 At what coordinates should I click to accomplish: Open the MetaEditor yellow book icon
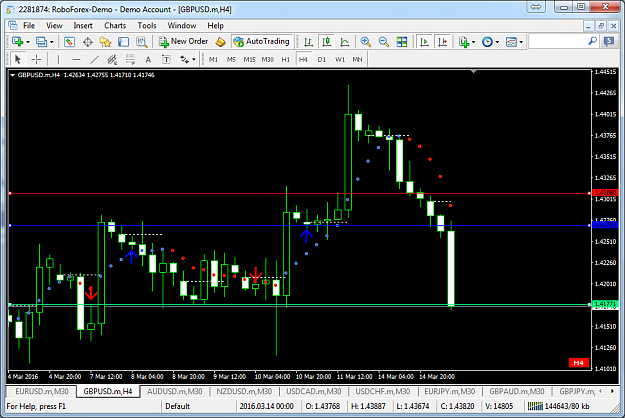click(x=220, y=41)
